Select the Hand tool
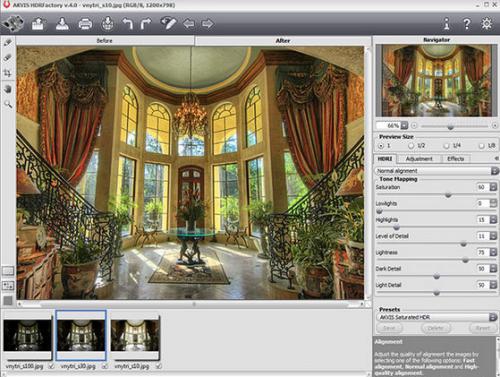 pyautogui.click(x=8, y=89)
